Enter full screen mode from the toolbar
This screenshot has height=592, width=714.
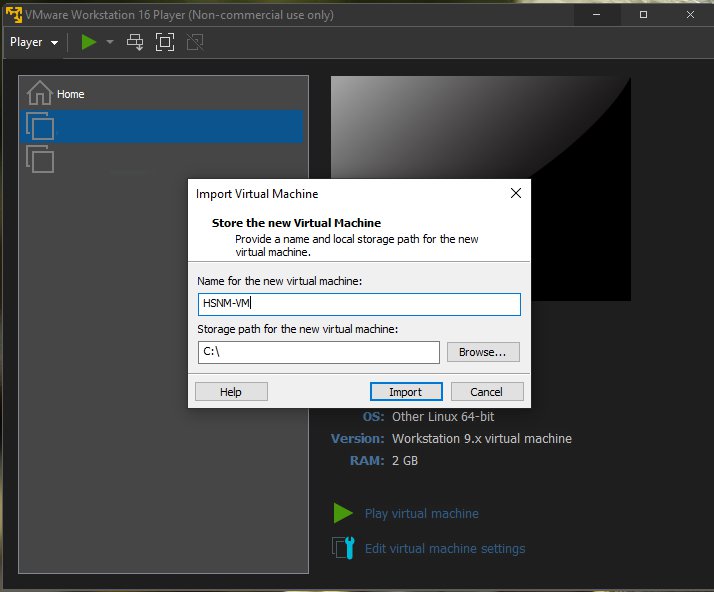[x=165, y=42]
